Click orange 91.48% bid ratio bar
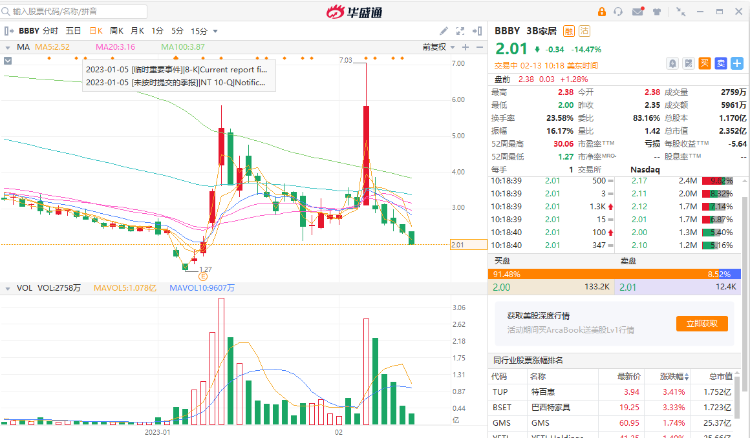This screenshot has width=750, height=438. point(602,274)
